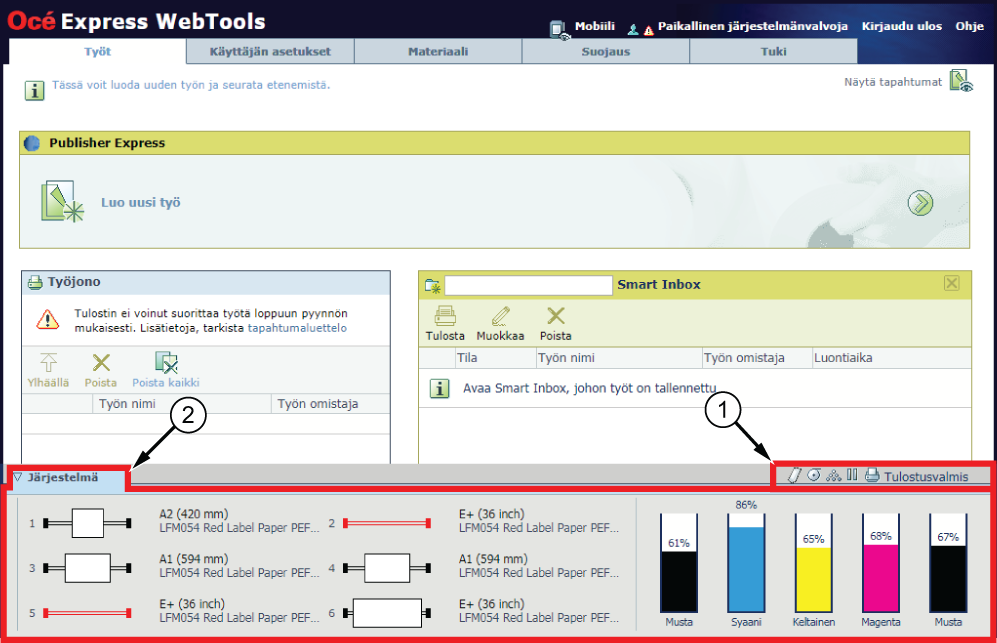Open the Ohje help link

point(969,26)
